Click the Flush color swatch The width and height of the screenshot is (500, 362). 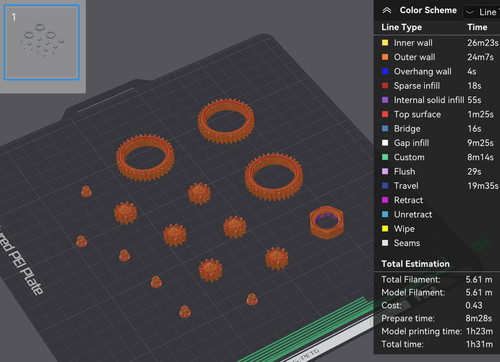point(385,171)
